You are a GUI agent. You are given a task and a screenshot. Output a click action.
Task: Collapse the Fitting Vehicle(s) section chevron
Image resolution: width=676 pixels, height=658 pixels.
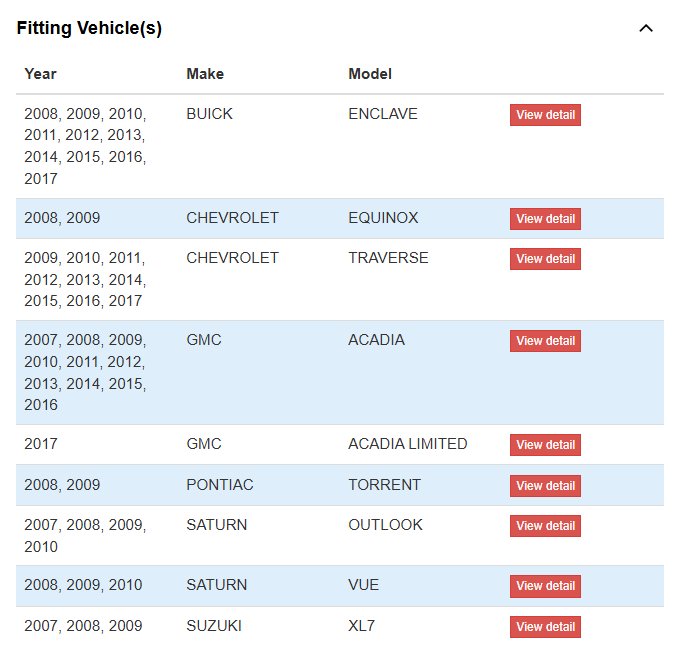click(x=646, y=28)
